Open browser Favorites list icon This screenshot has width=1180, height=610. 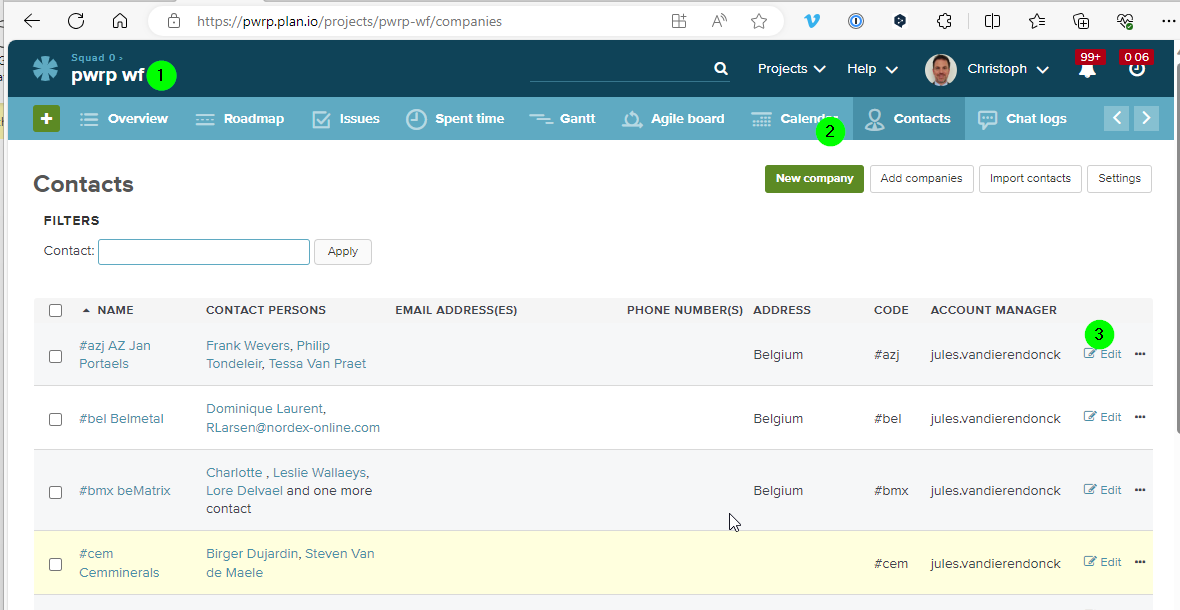(1037, 21)
